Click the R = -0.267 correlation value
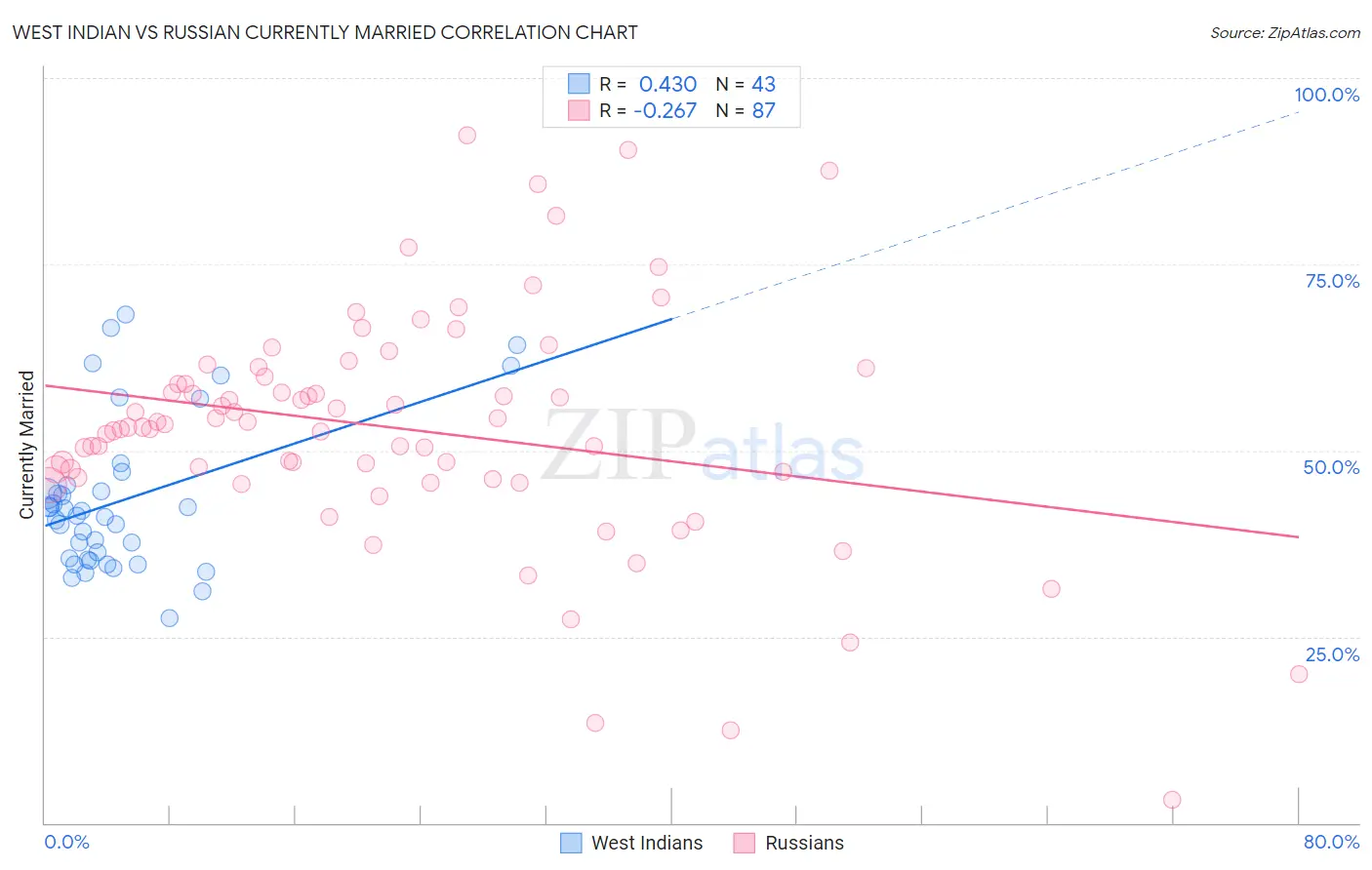 [x=648, y=110]
